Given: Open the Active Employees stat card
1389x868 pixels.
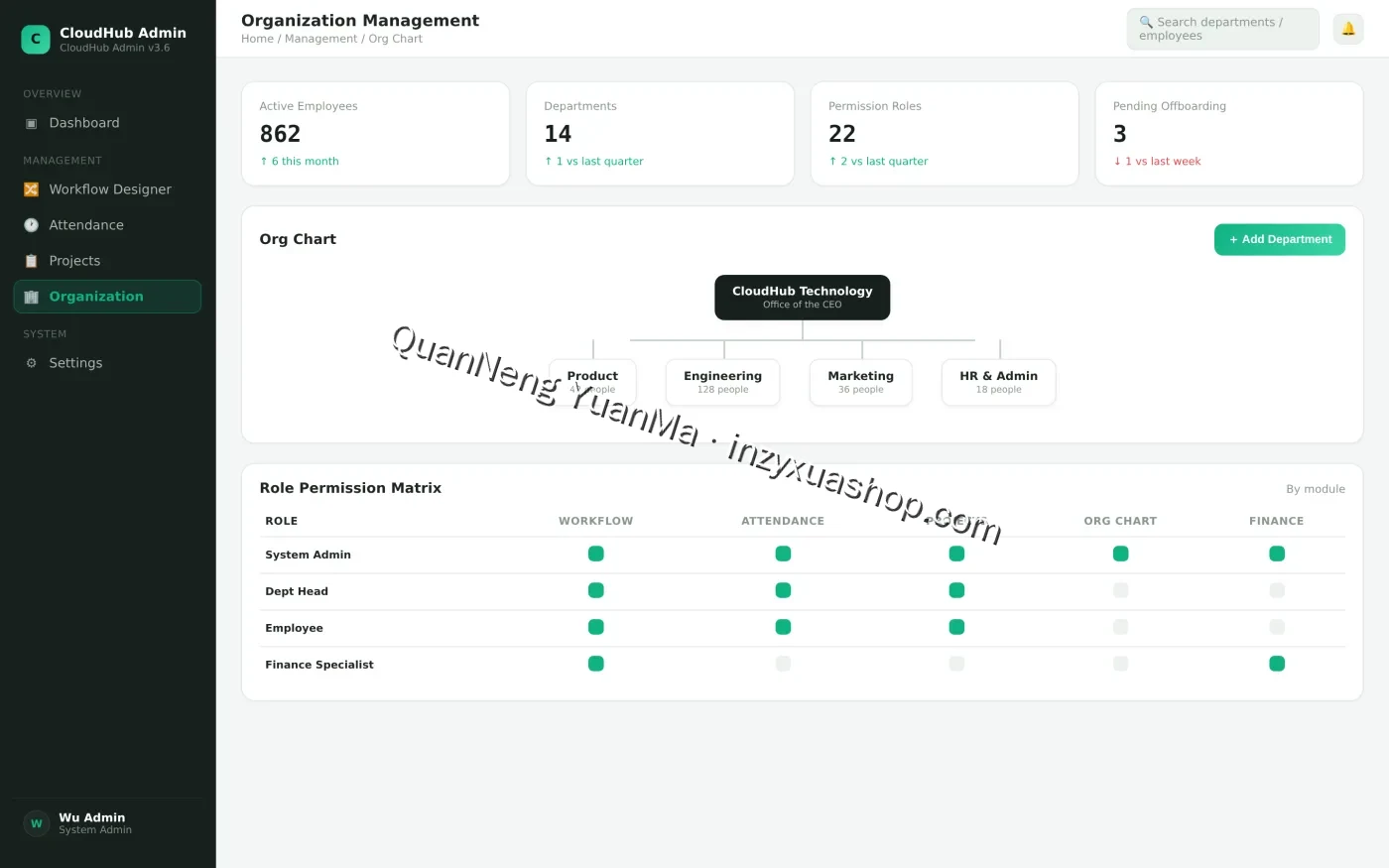Looking at the screenshot, I should [375, 134].
